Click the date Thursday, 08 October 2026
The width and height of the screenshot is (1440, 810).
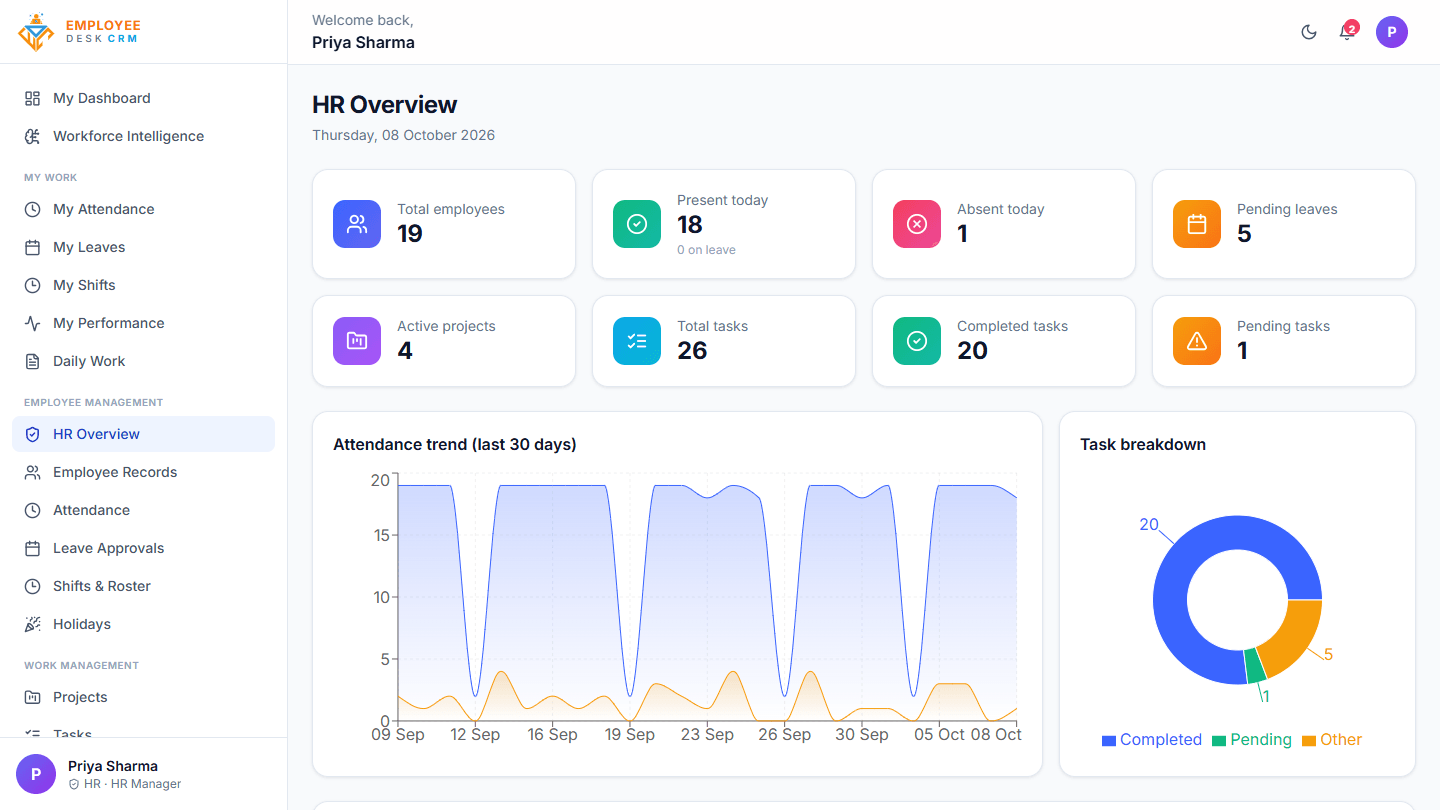(x=404, y=135)
